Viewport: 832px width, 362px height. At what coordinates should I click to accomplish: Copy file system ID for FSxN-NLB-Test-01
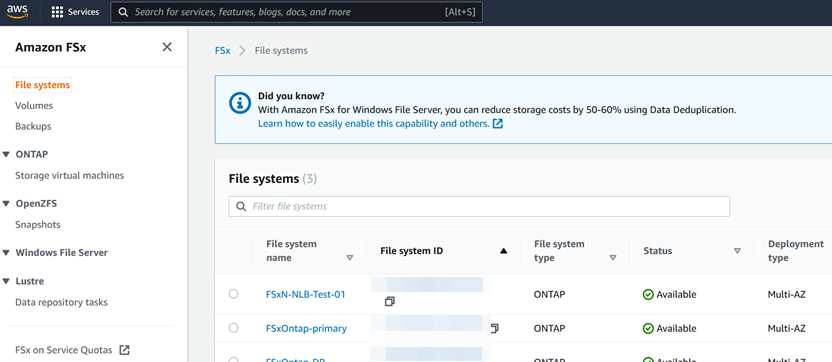coord(389,301)
